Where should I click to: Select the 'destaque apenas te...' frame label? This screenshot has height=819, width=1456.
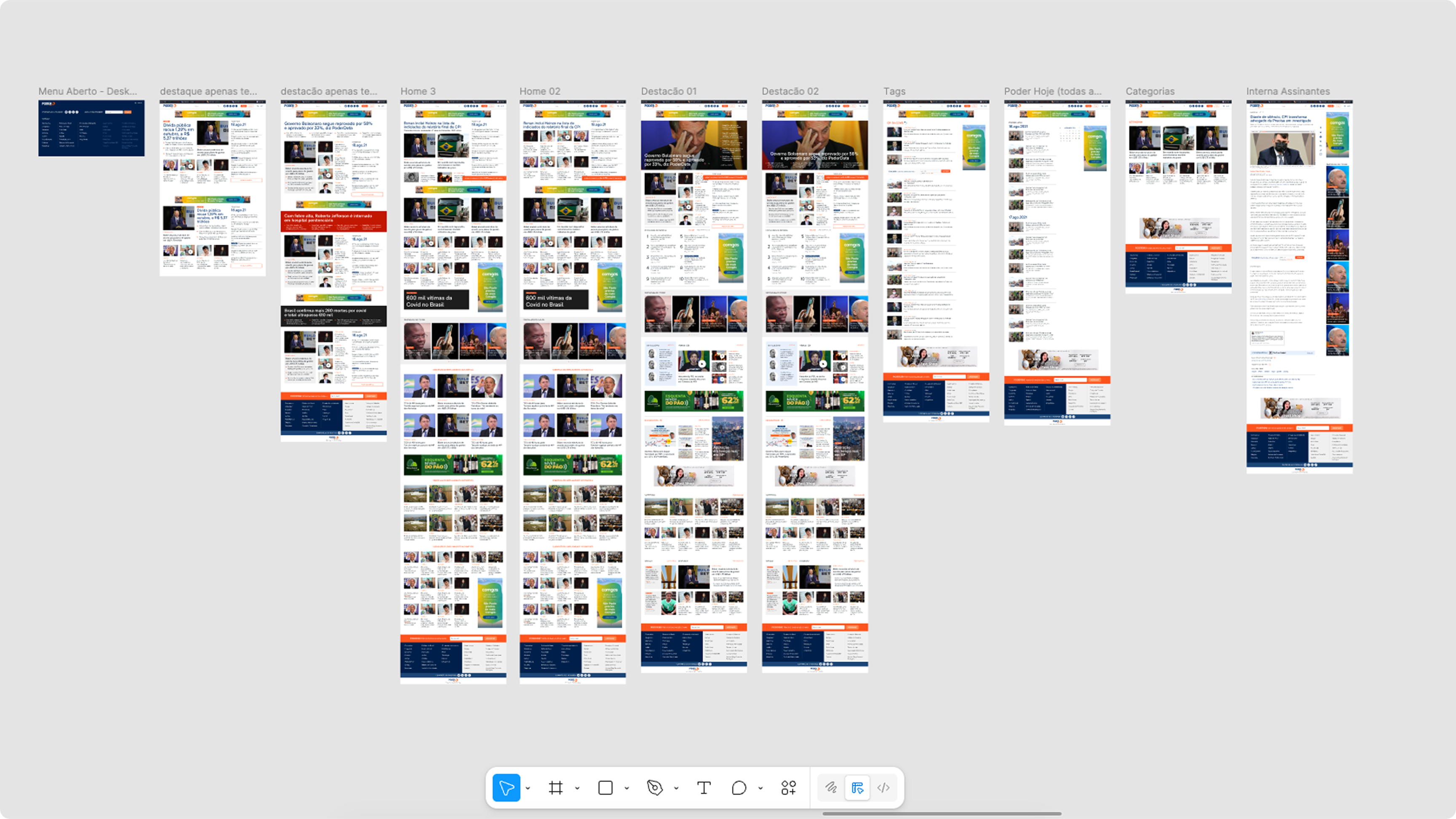click(208, 91)
